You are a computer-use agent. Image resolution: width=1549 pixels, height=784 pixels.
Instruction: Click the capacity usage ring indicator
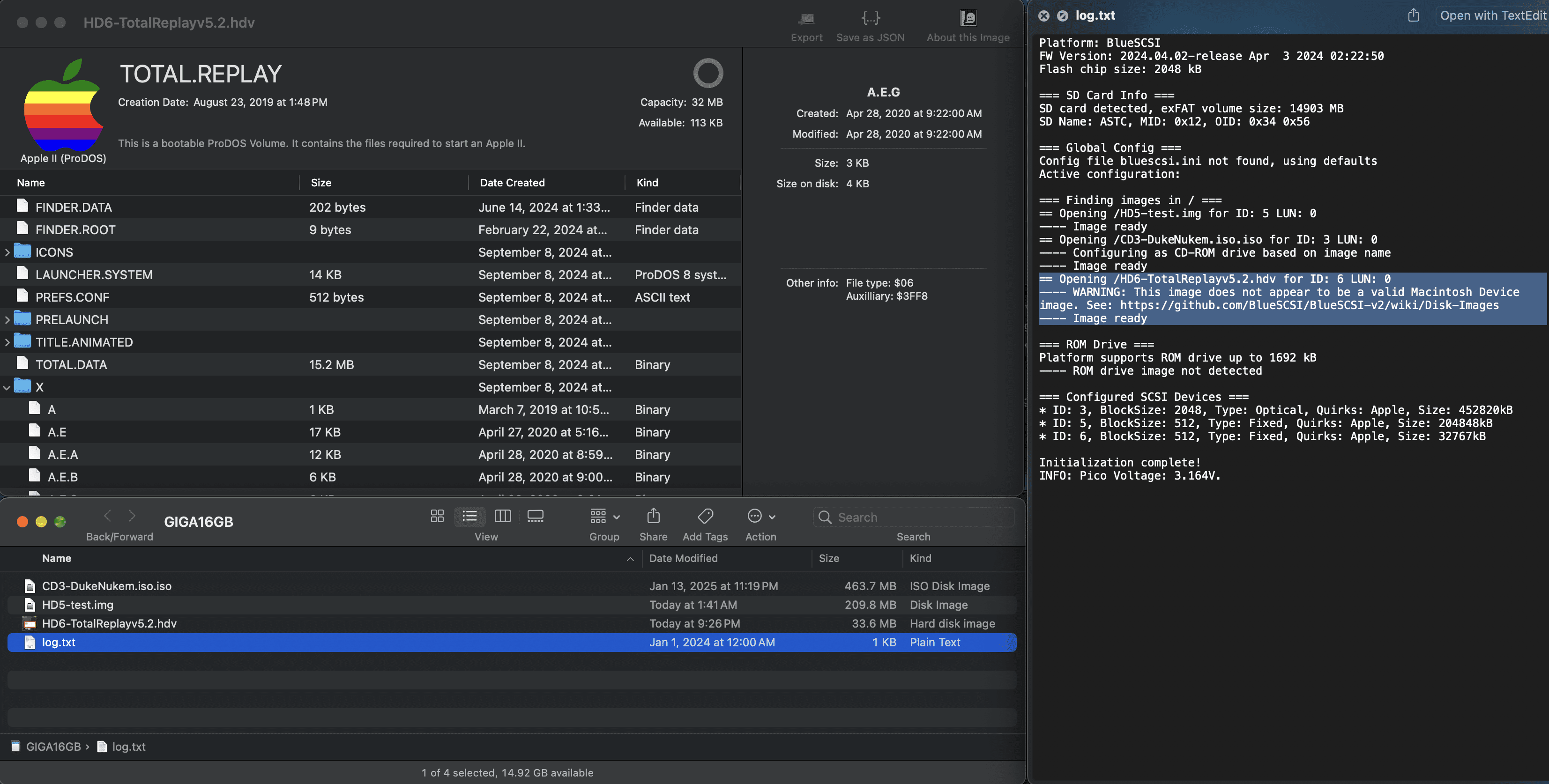[x=708, y=73]
